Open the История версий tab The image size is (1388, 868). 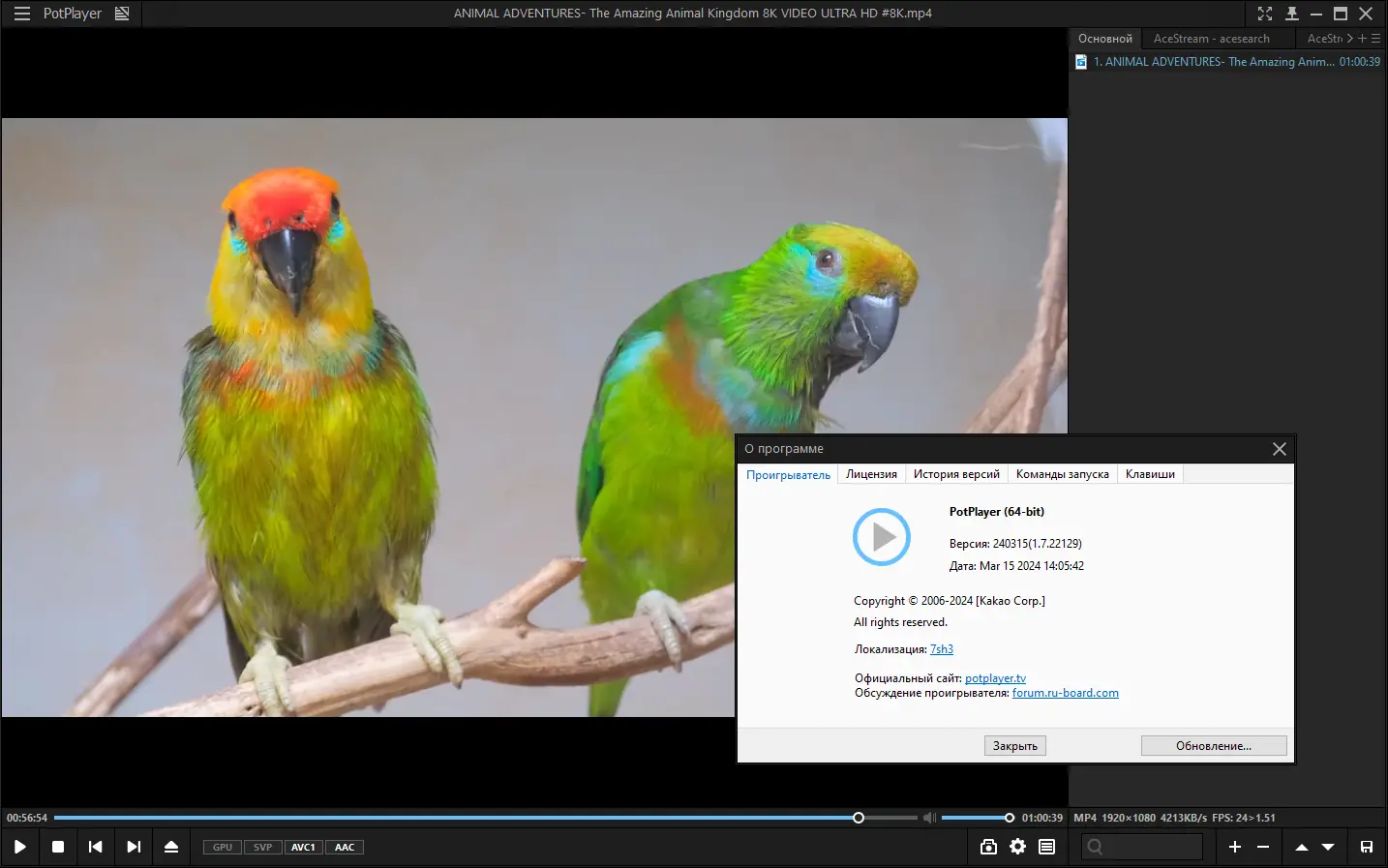pyautogui.click(x=956, y=474)
